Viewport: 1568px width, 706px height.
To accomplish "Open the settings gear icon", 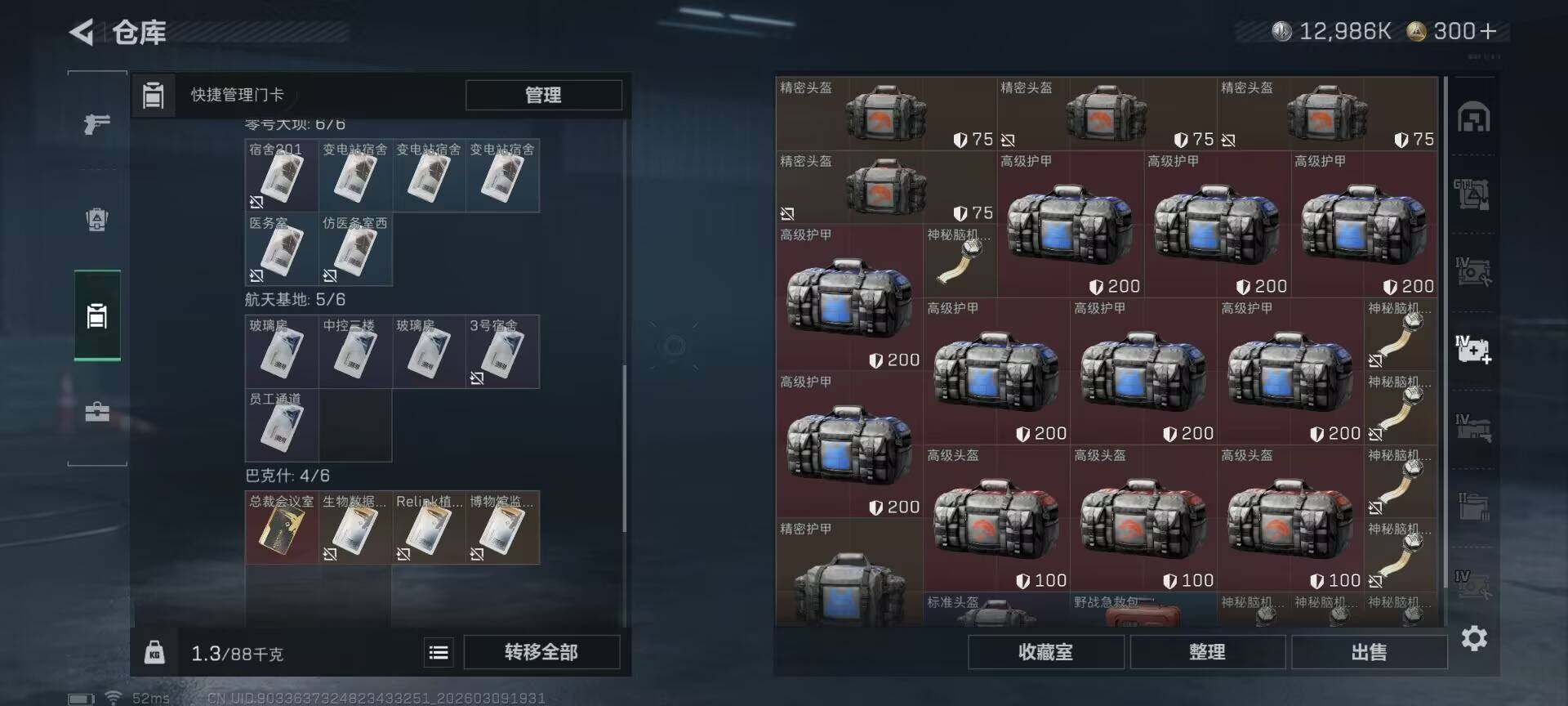I will click(x=1474, y=638).
